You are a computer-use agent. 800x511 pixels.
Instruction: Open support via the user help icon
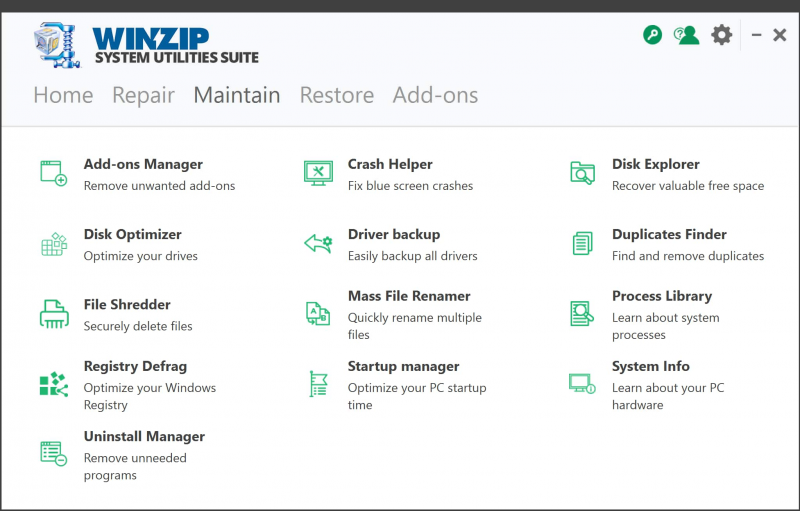[687, 35]
